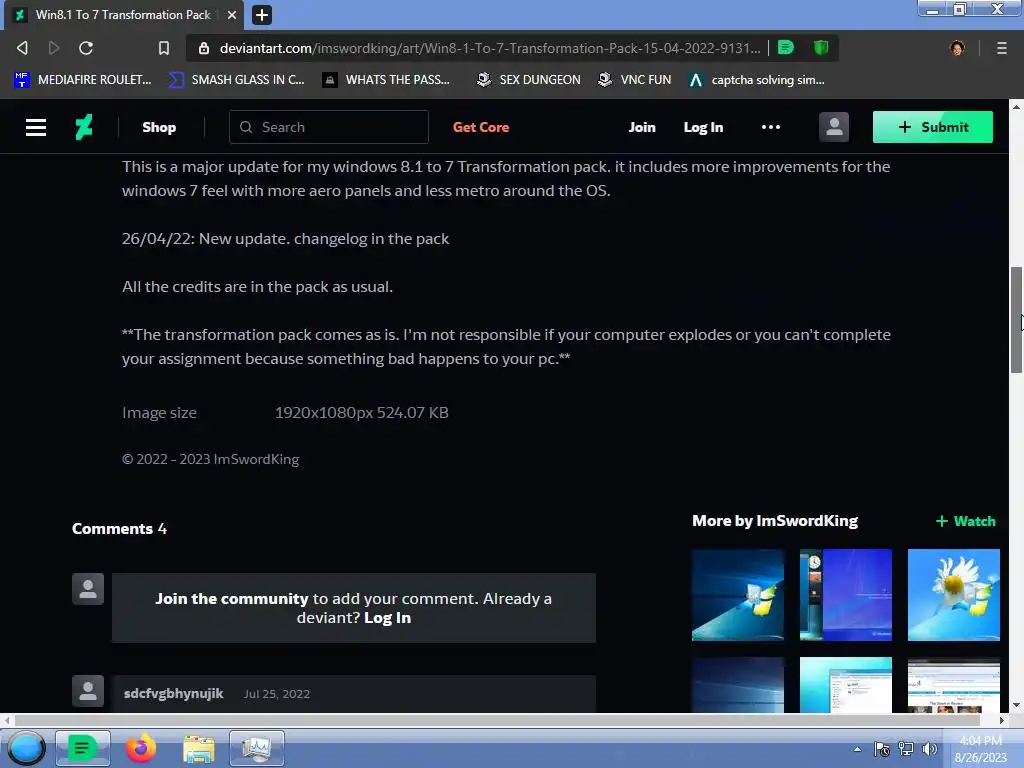Screen dimensions: 1024x768
Task: Click Log In in the header
Action: (x=703, y=127)
